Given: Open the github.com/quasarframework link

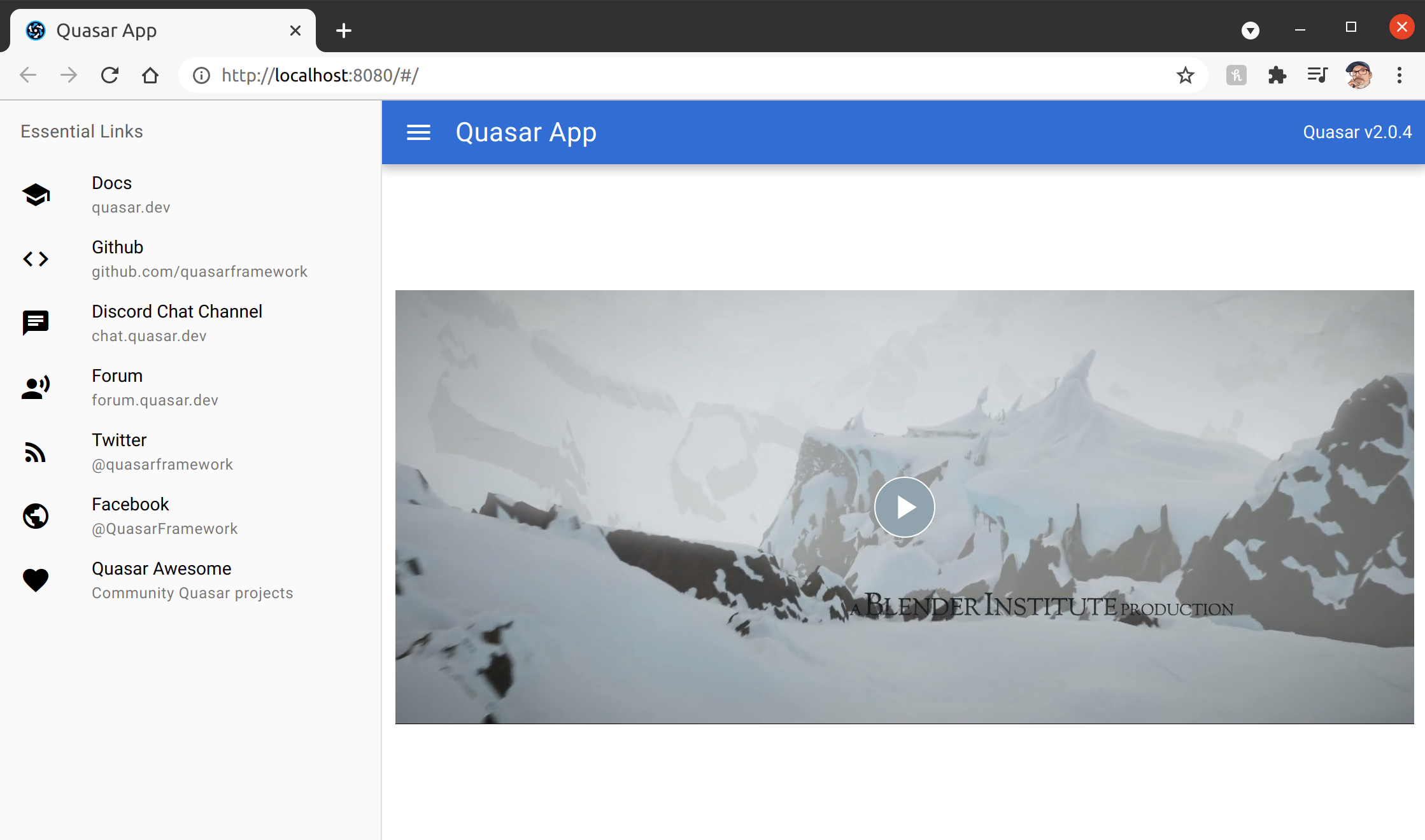Looking at the screenshot, I should 199,271.
